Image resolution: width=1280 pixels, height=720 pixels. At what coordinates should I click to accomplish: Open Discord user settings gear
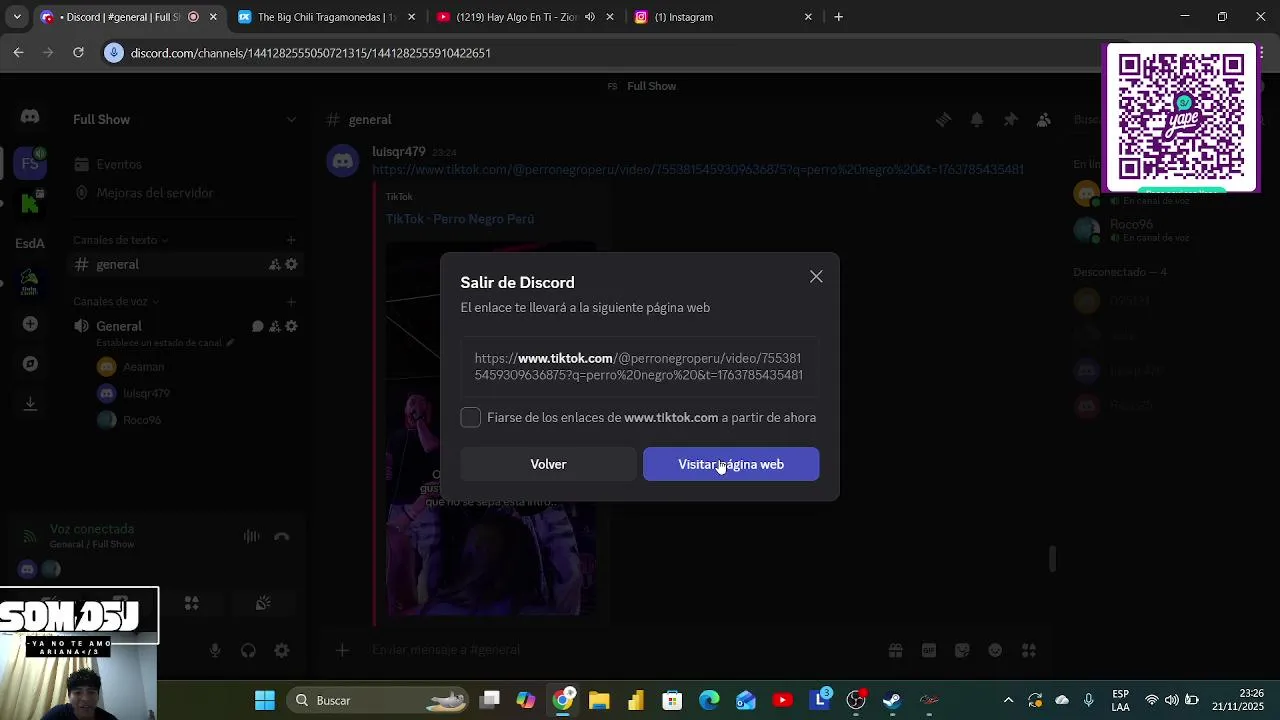[282, 651]
